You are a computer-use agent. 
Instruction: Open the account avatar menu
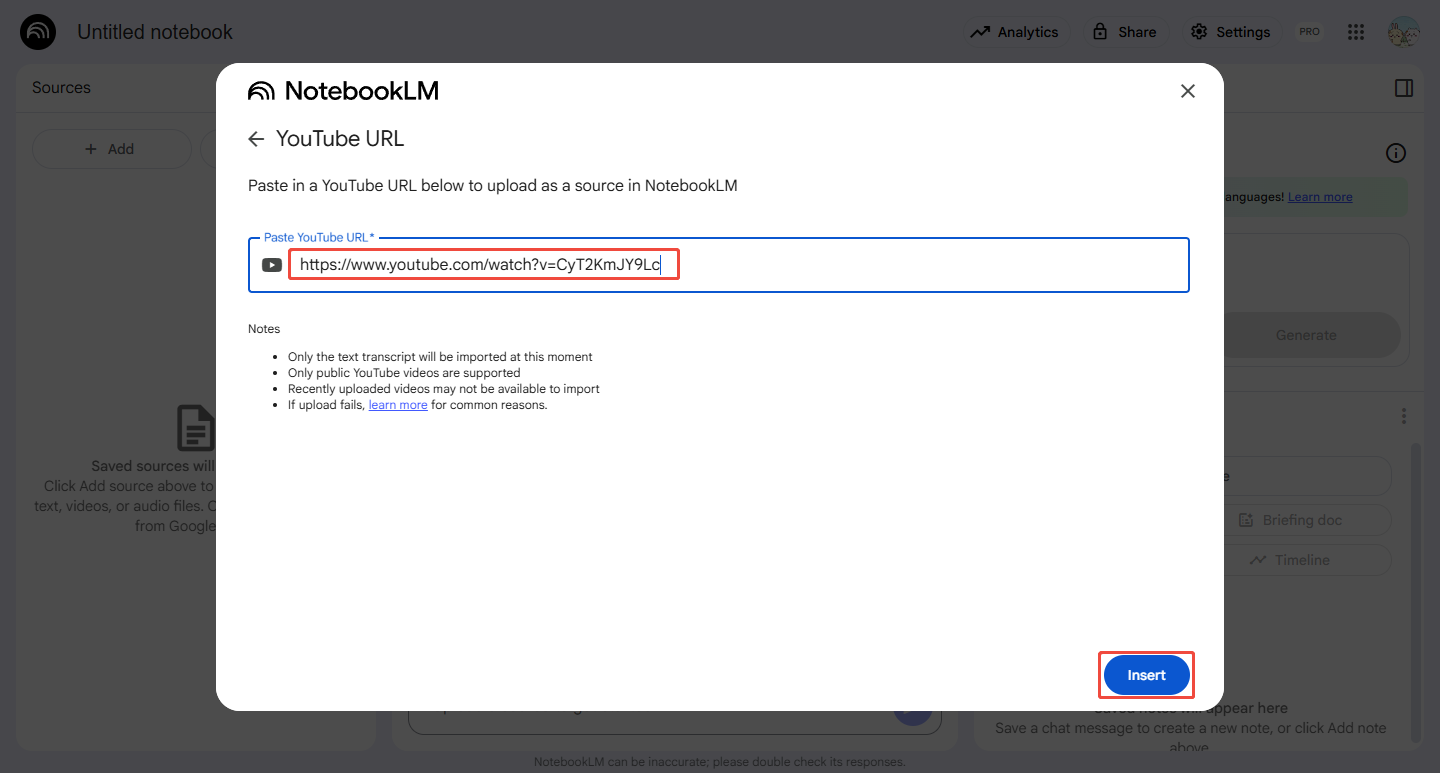(x=1404, y=32)
